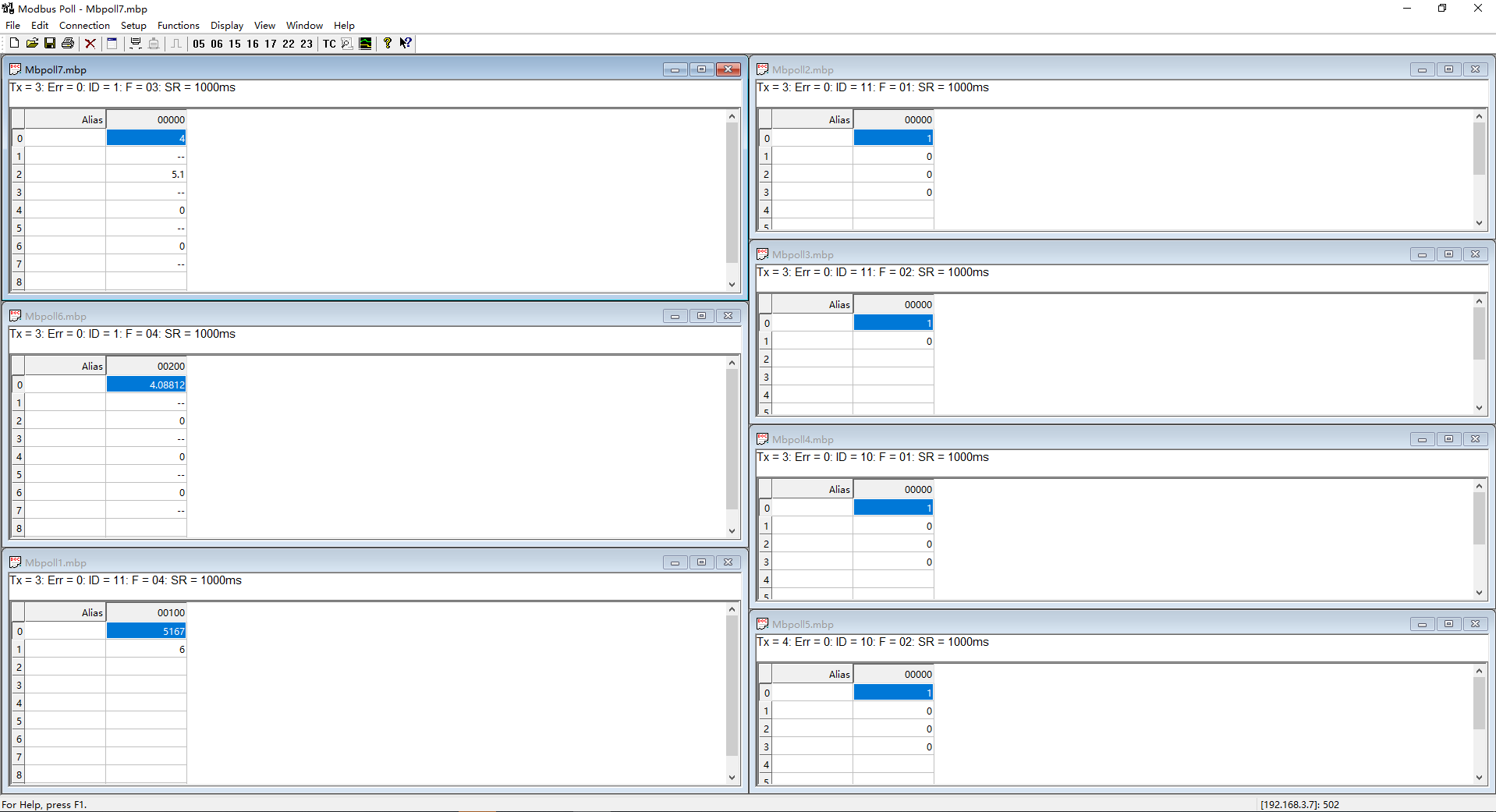Click function 06 write single register

click(217, 44)
